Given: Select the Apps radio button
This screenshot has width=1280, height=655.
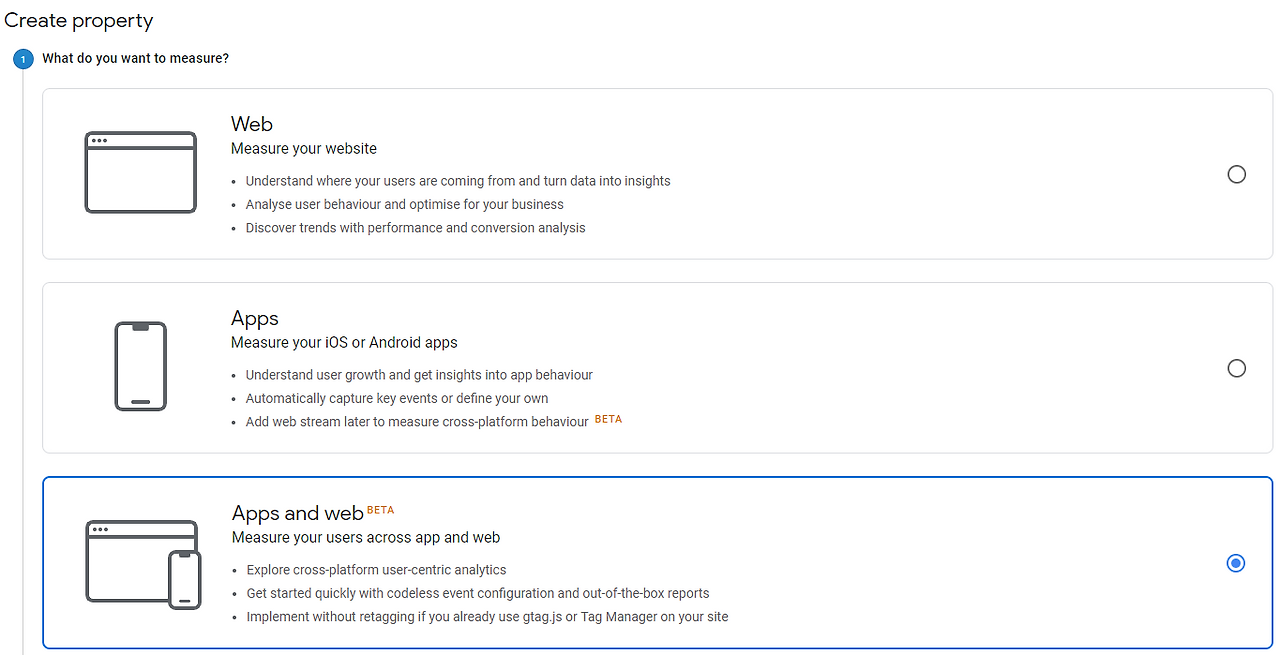Looking at the screenshot, I should tap(1236, 368).
